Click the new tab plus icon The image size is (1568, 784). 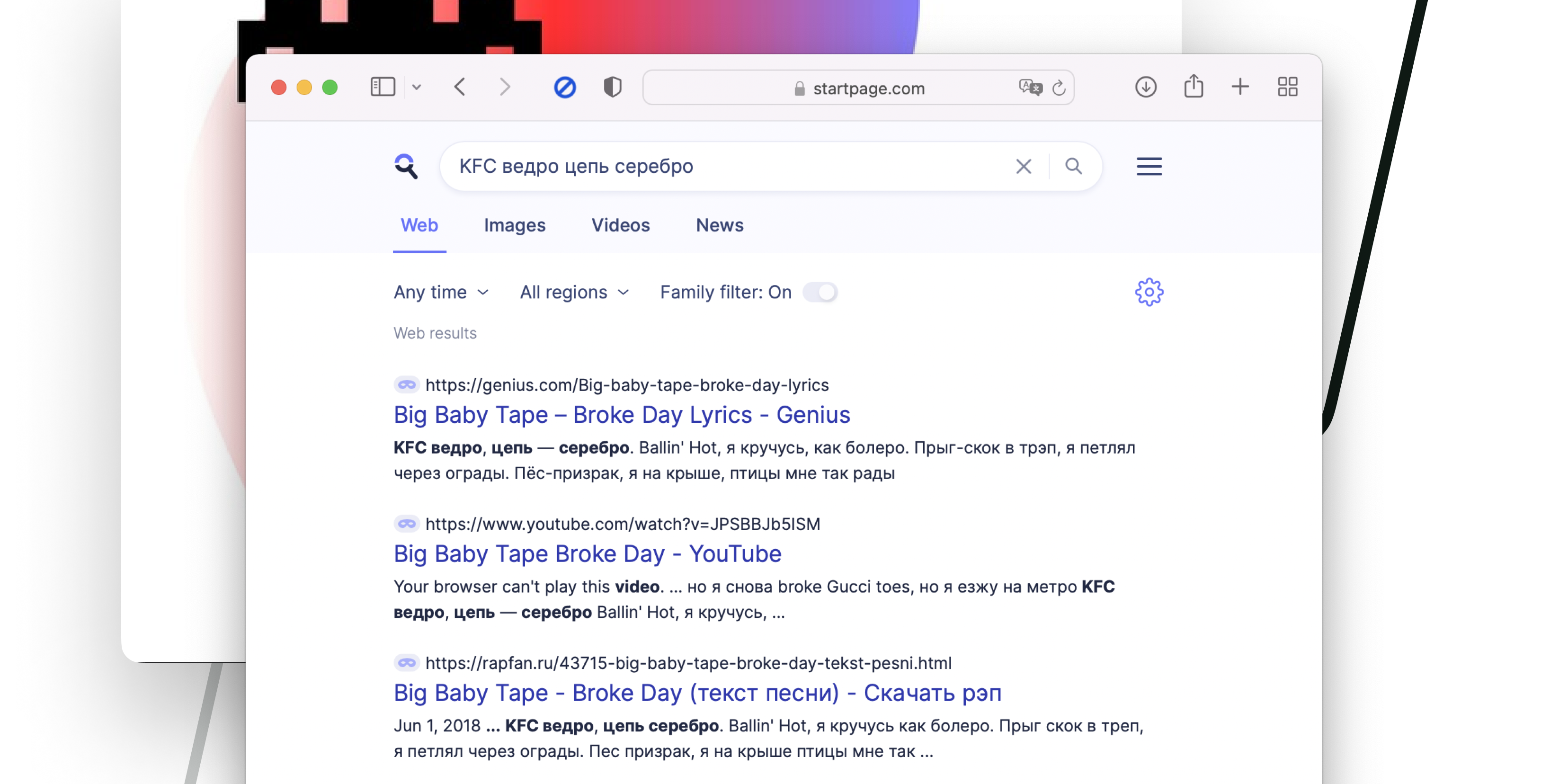tap(1240, 88)
